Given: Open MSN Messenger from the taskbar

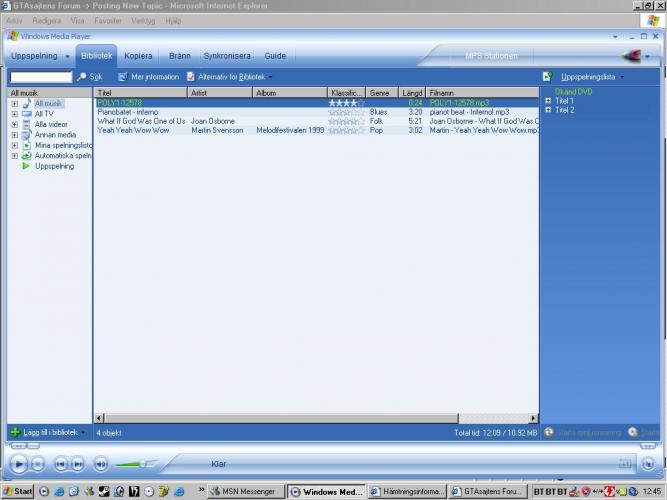Looking at the screenshot, I should (x=245, y=492).
